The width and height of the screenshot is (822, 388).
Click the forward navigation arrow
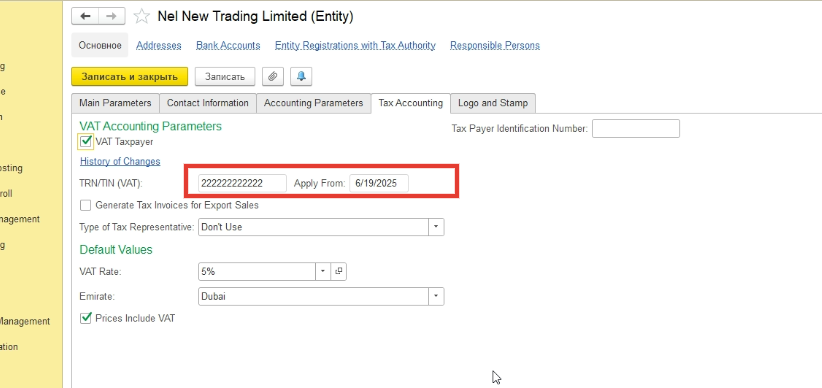pos(112,16)
